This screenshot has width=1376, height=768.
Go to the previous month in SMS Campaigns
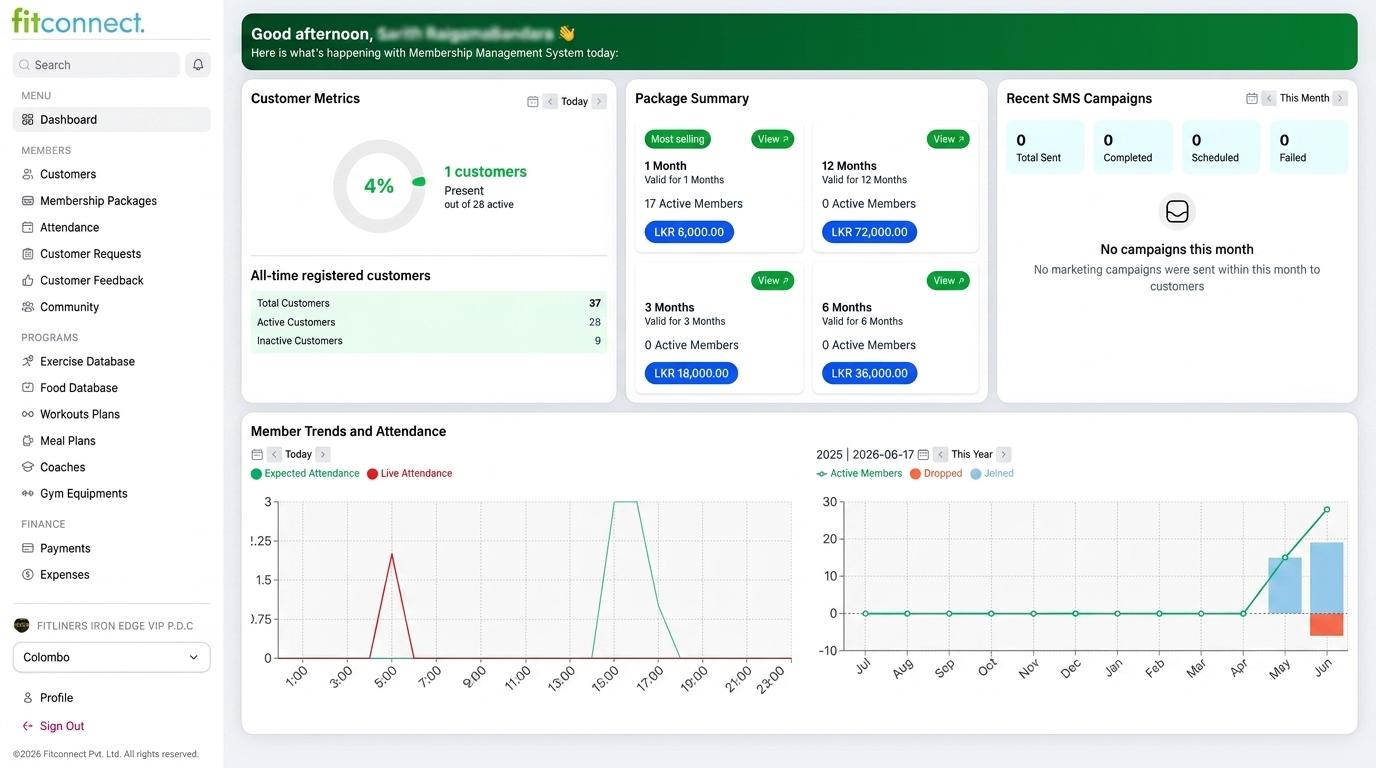(x=1268, y=98)
